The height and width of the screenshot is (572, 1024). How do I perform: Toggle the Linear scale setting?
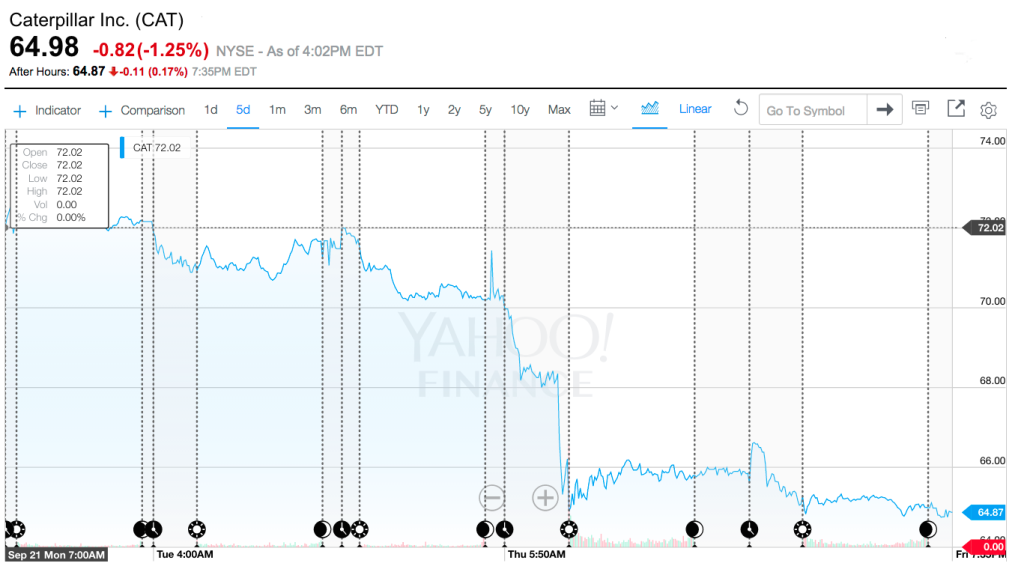coord(695,109)
